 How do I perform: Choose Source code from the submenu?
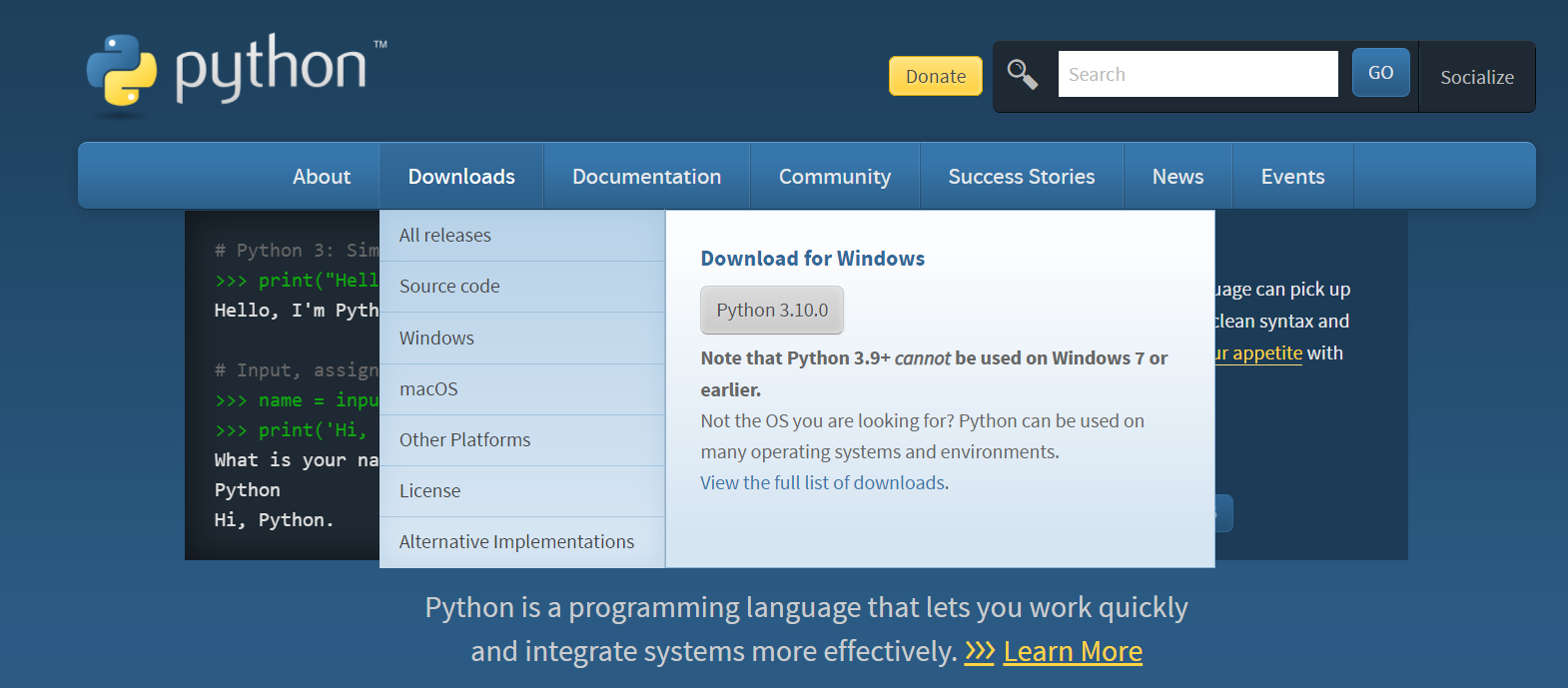pyautogui.click(x=449, y=287)
